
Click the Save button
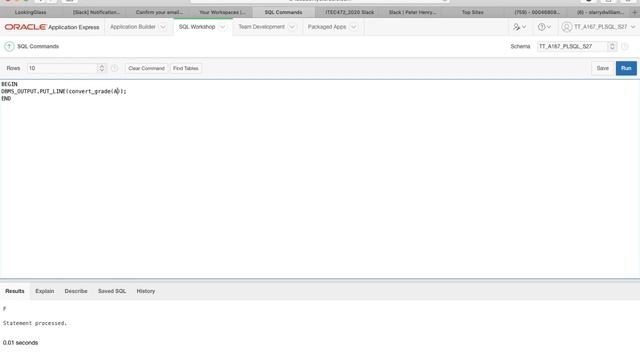602,68
